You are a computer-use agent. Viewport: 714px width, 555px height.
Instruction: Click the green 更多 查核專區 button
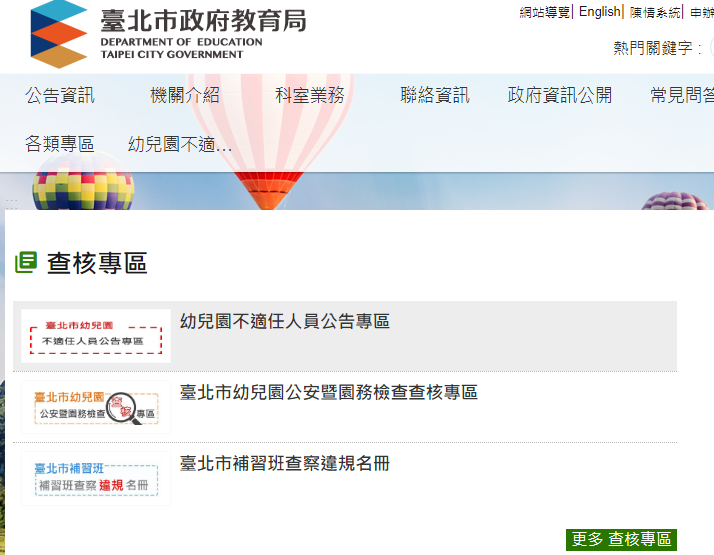pyautogui.click(x=621, y=539)
